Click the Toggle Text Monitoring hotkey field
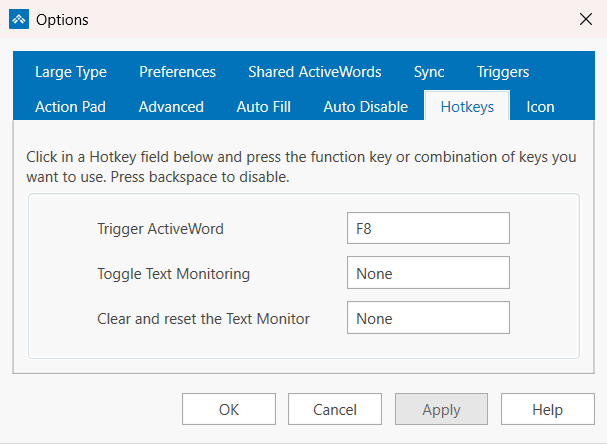The width and height of the screenshot is (607, 444). [x=428, y=273]
